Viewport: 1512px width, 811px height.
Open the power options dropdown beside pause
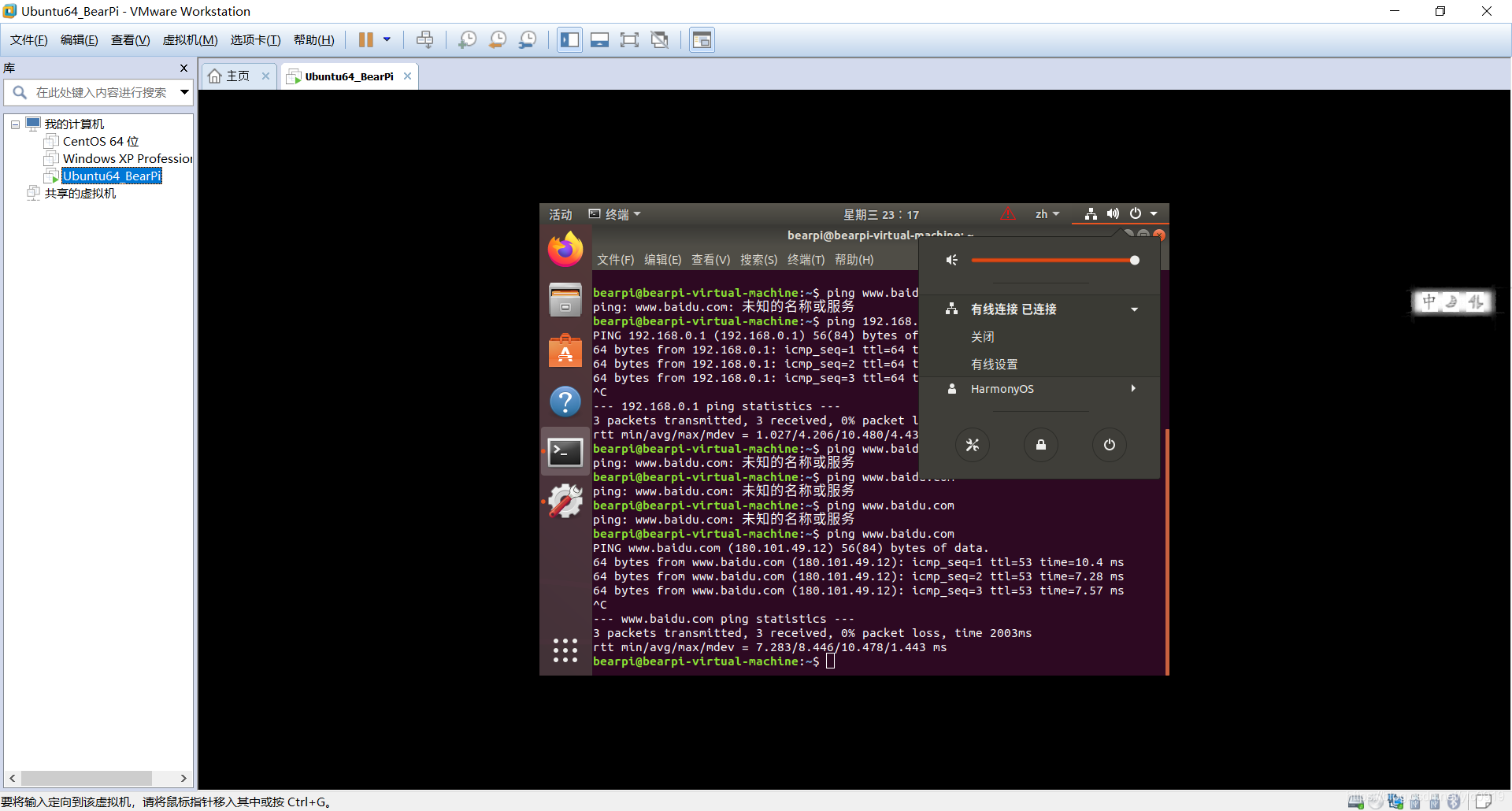(x=387, y=39)
